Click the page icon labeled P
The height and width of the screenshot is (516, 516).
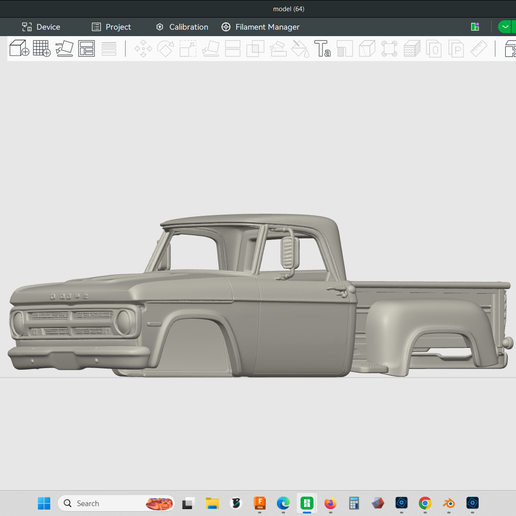pos(456,49)
